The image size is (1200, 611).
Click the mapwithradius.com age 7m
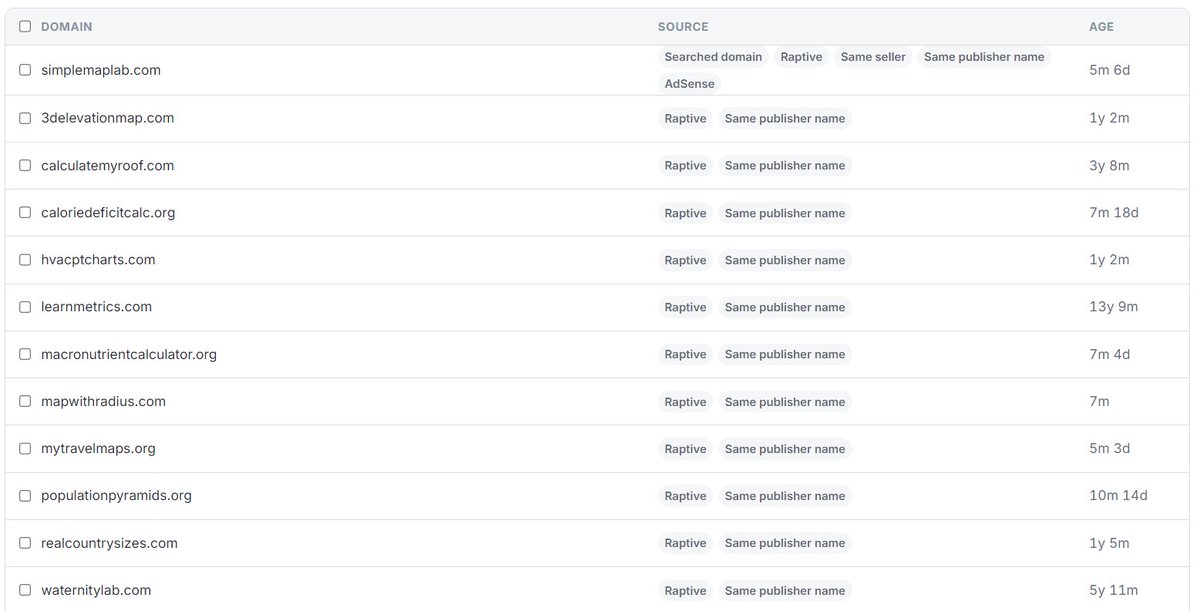point(1099,401)
